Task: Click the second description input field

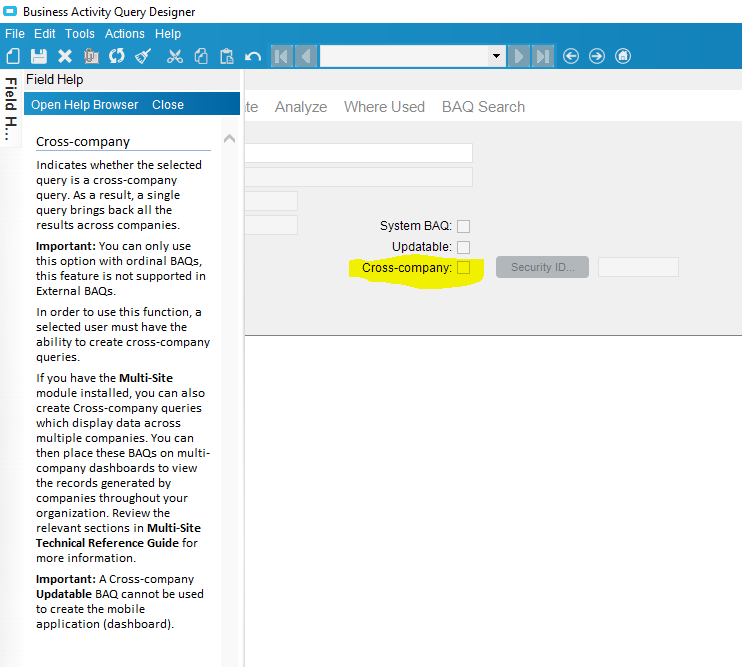Action: (358, 177)
